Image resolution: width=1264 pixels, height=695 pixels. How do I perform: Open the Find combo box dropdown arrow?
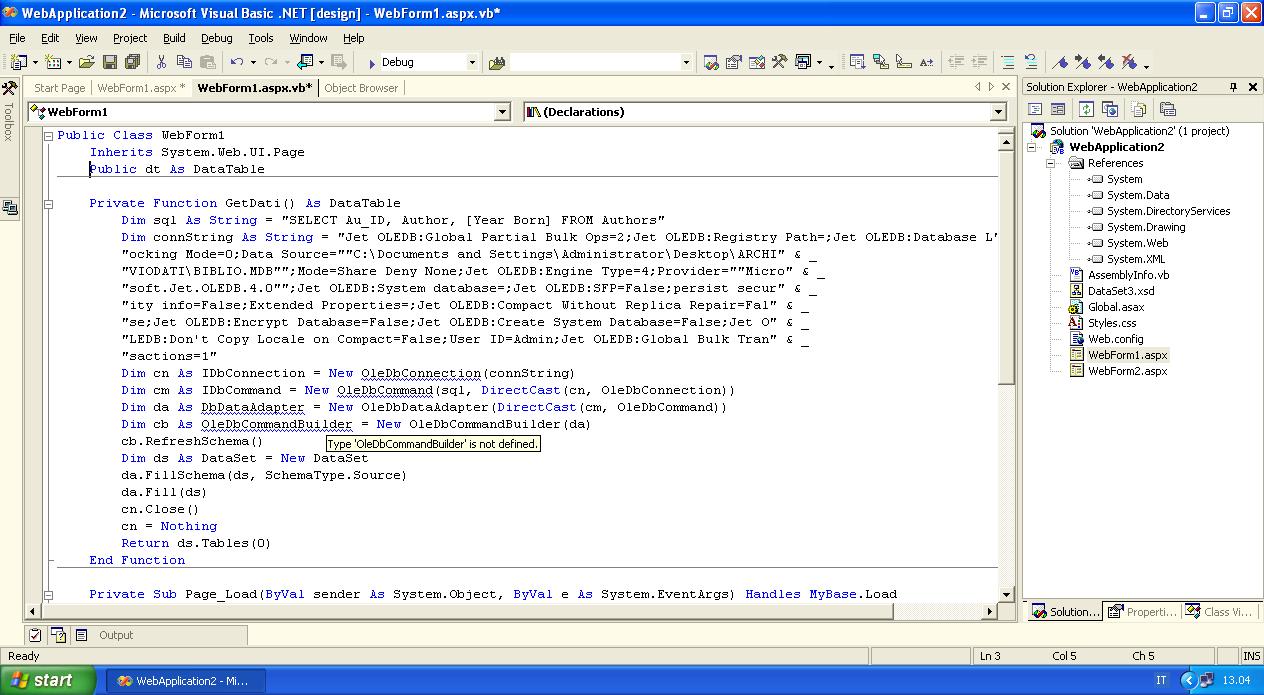tap(686, 62)
